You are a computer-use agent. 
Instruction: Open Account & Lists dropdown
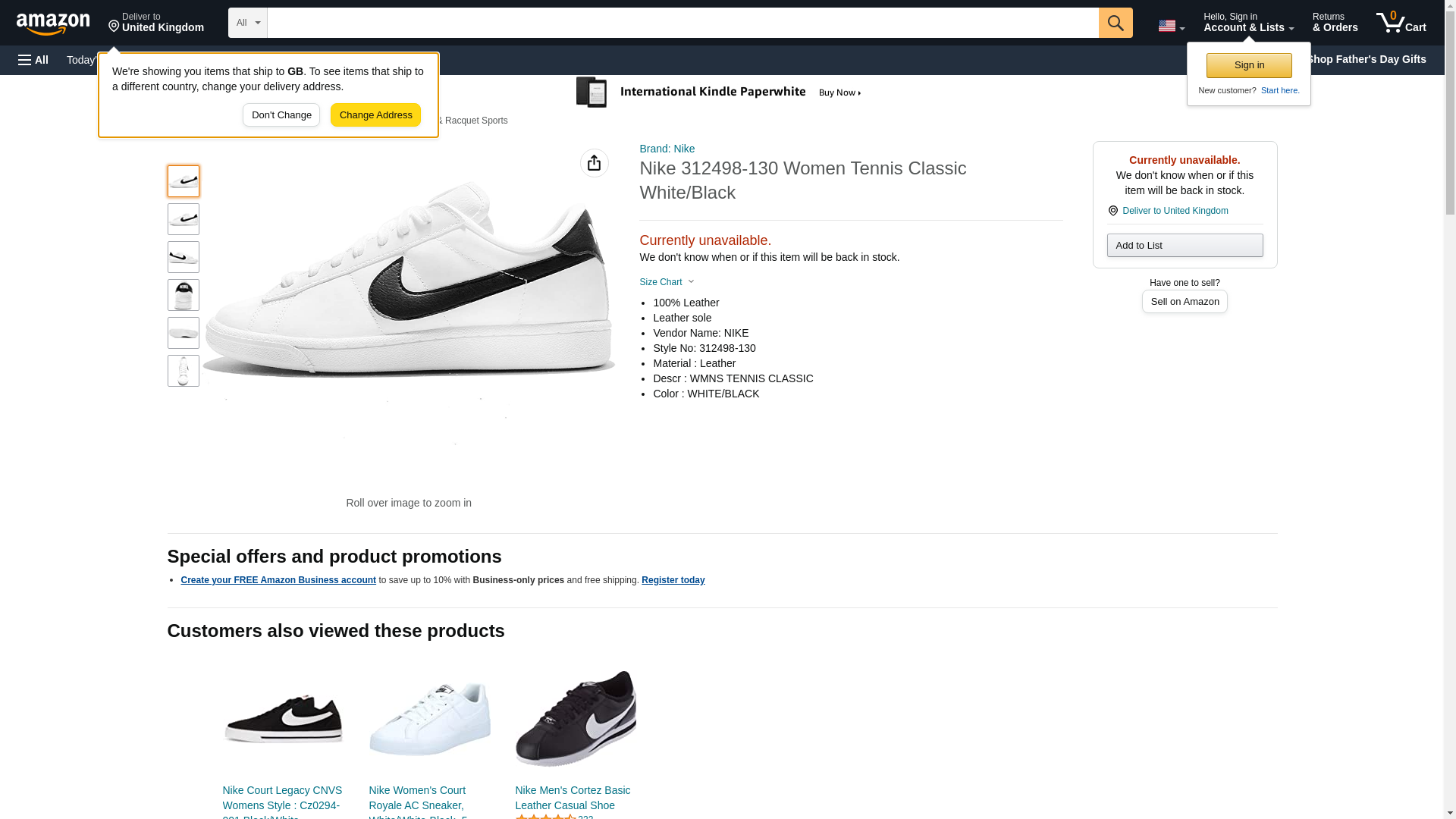(1248, 23)
